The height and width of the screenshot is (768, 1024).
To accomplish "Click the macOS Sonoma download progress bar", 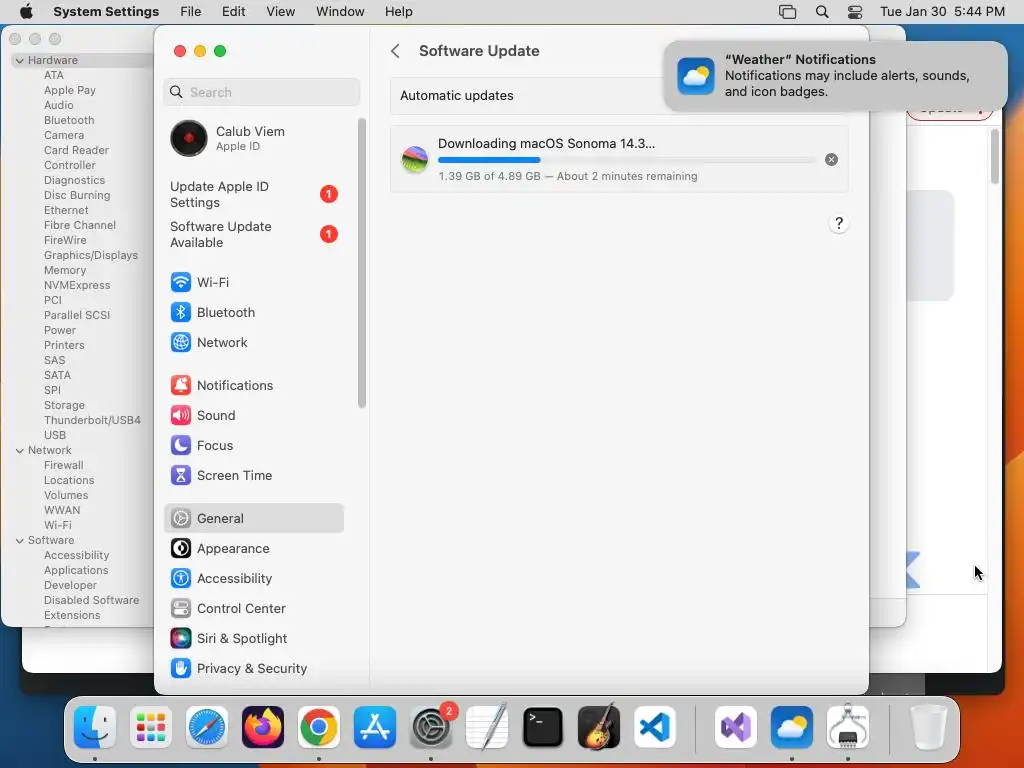I will (x=626, y=160).
